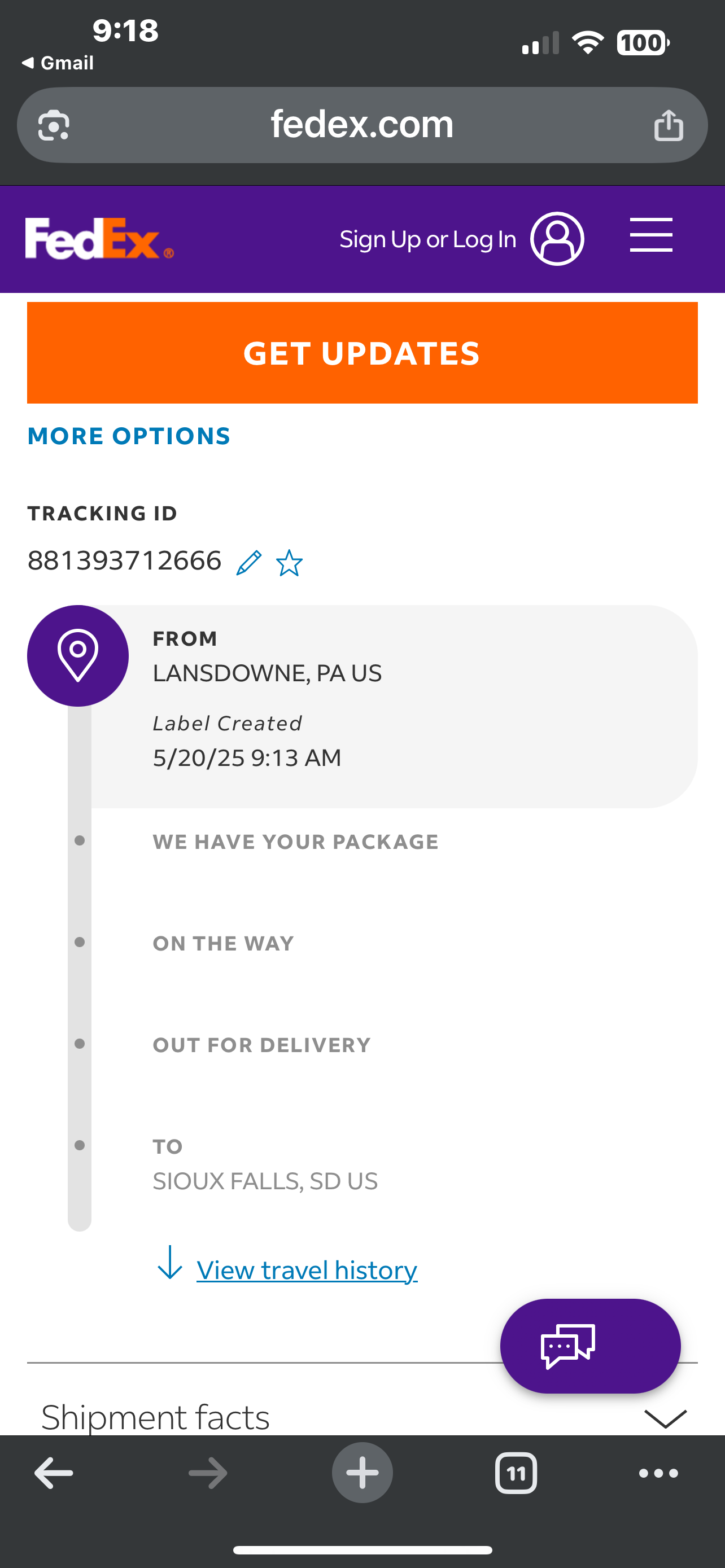Image resolution: width=725 pixels, height=1568 pixels.
Task: Return to Gmail app
Action: pyautogui.click(x=58, y=63)
